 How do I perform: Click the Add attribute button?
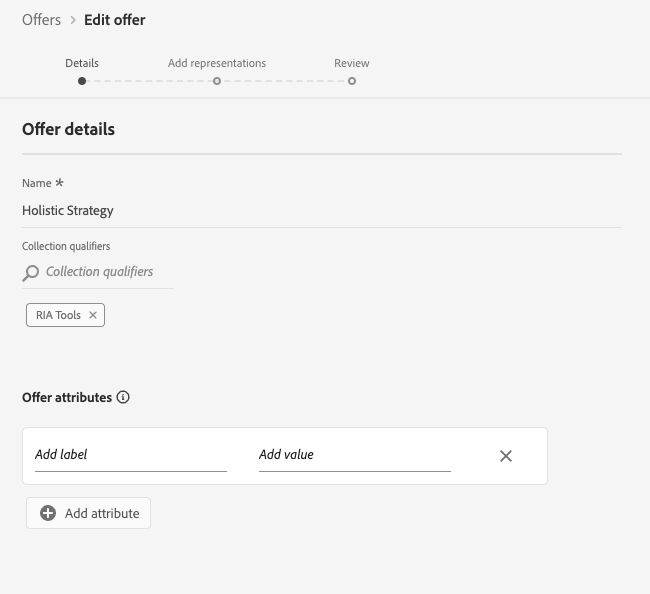point(88,513)
